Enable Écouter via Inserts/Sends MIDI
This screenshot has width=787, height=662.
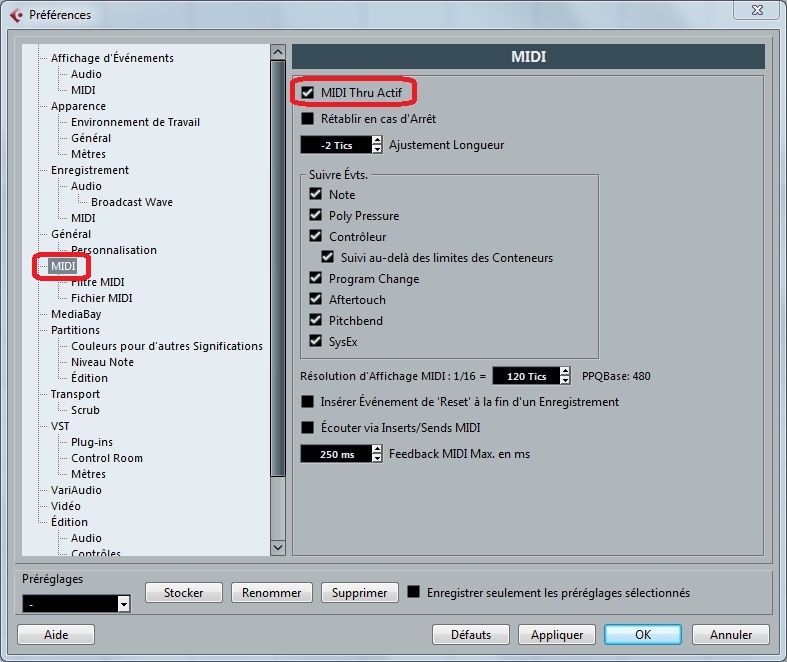308,428
